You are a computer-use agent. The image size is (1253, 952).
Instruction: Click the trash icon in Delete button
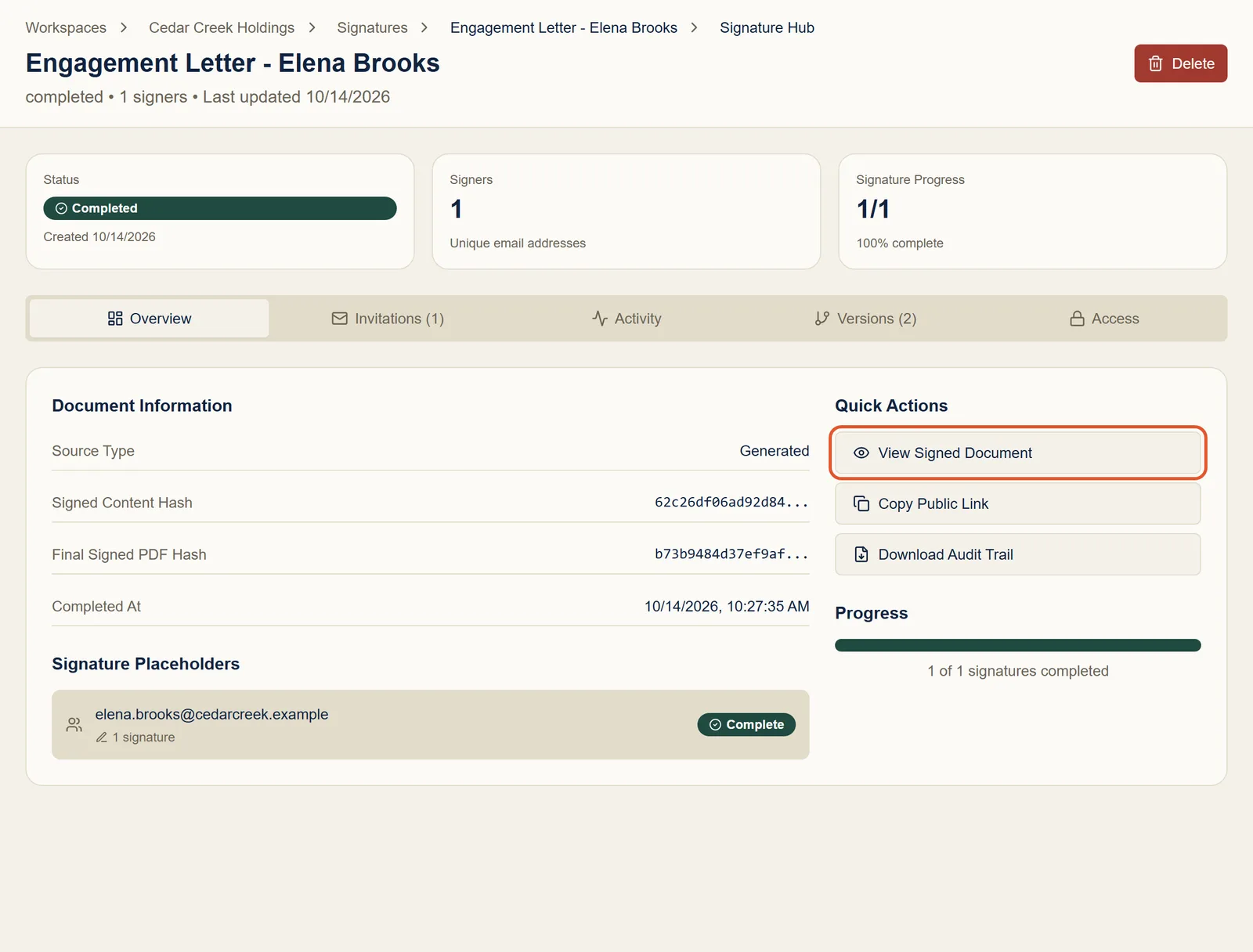1155,63
